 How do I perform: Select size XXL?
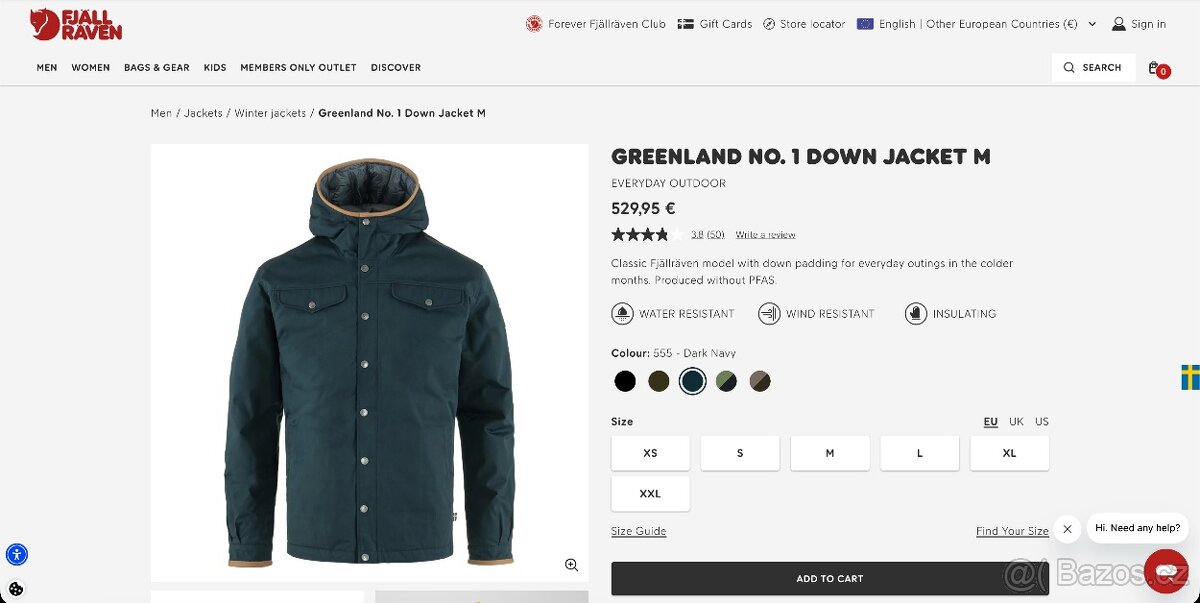tap(650, 493)
